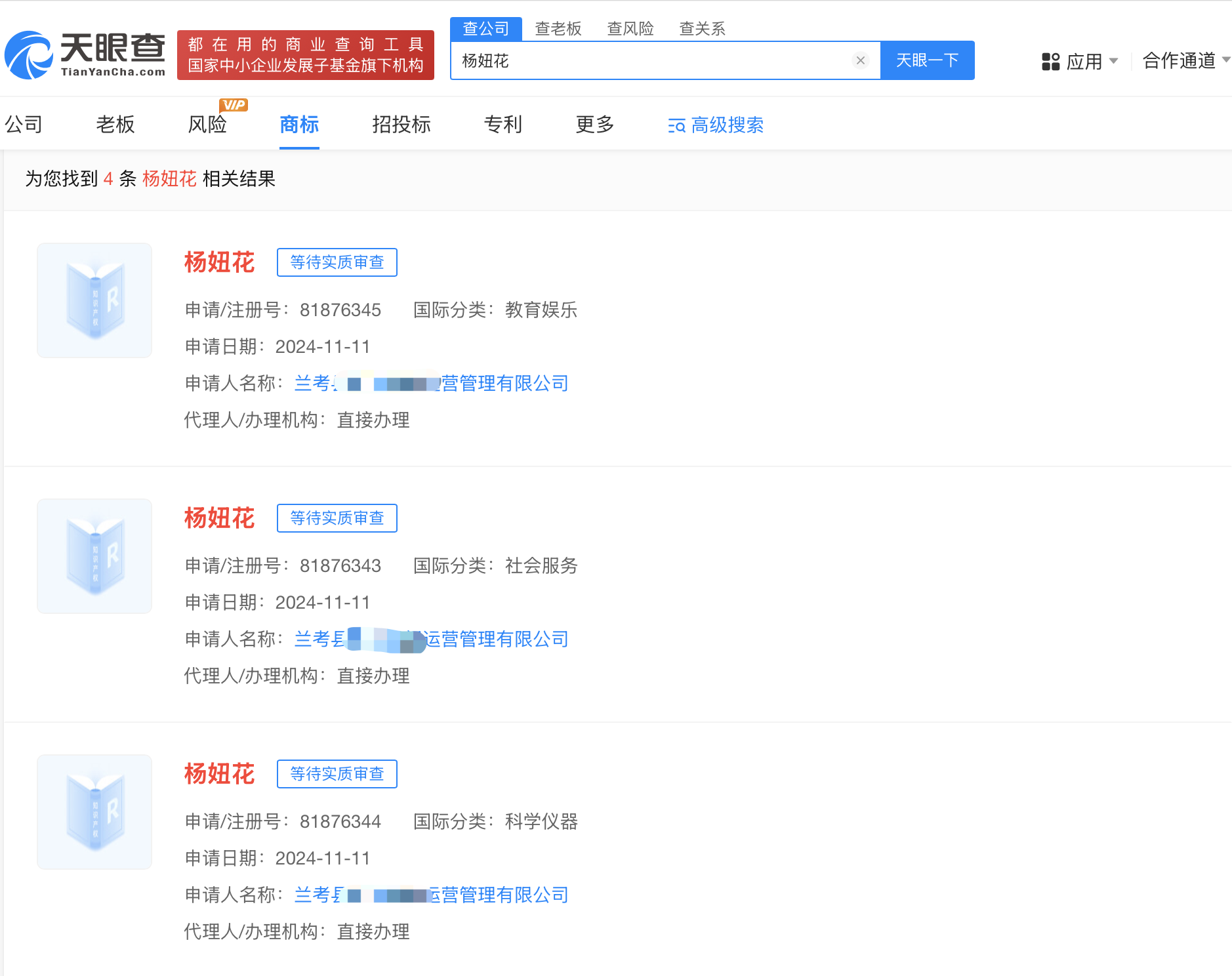This screenshot has width=1232, height=976.
Task: Select the 查老板 search tab
Action: coord(558,29)
